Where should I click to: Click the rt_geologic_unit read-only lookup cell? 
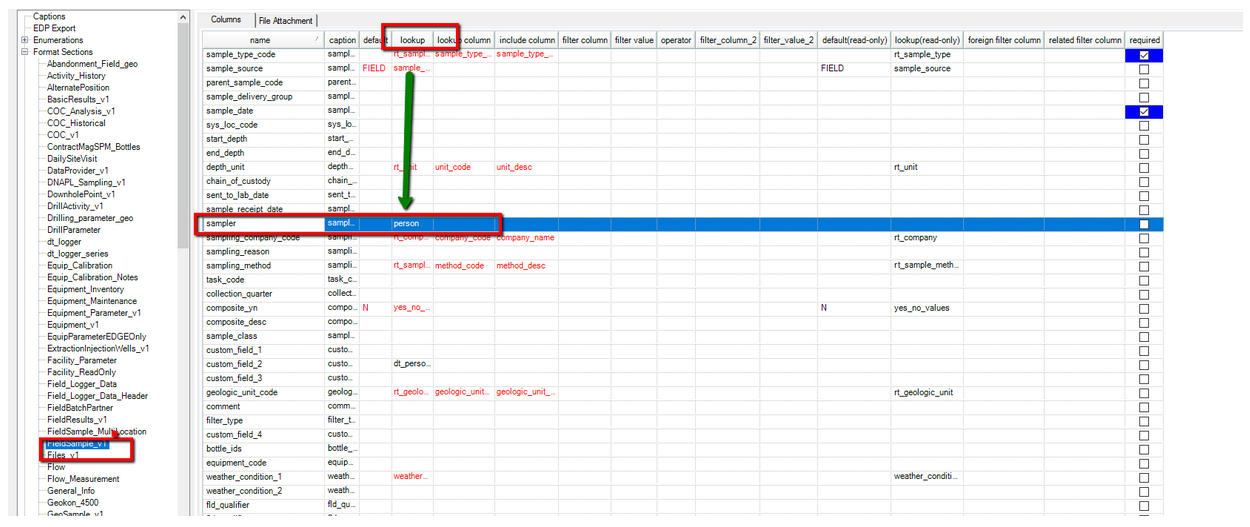pos(927,393)
